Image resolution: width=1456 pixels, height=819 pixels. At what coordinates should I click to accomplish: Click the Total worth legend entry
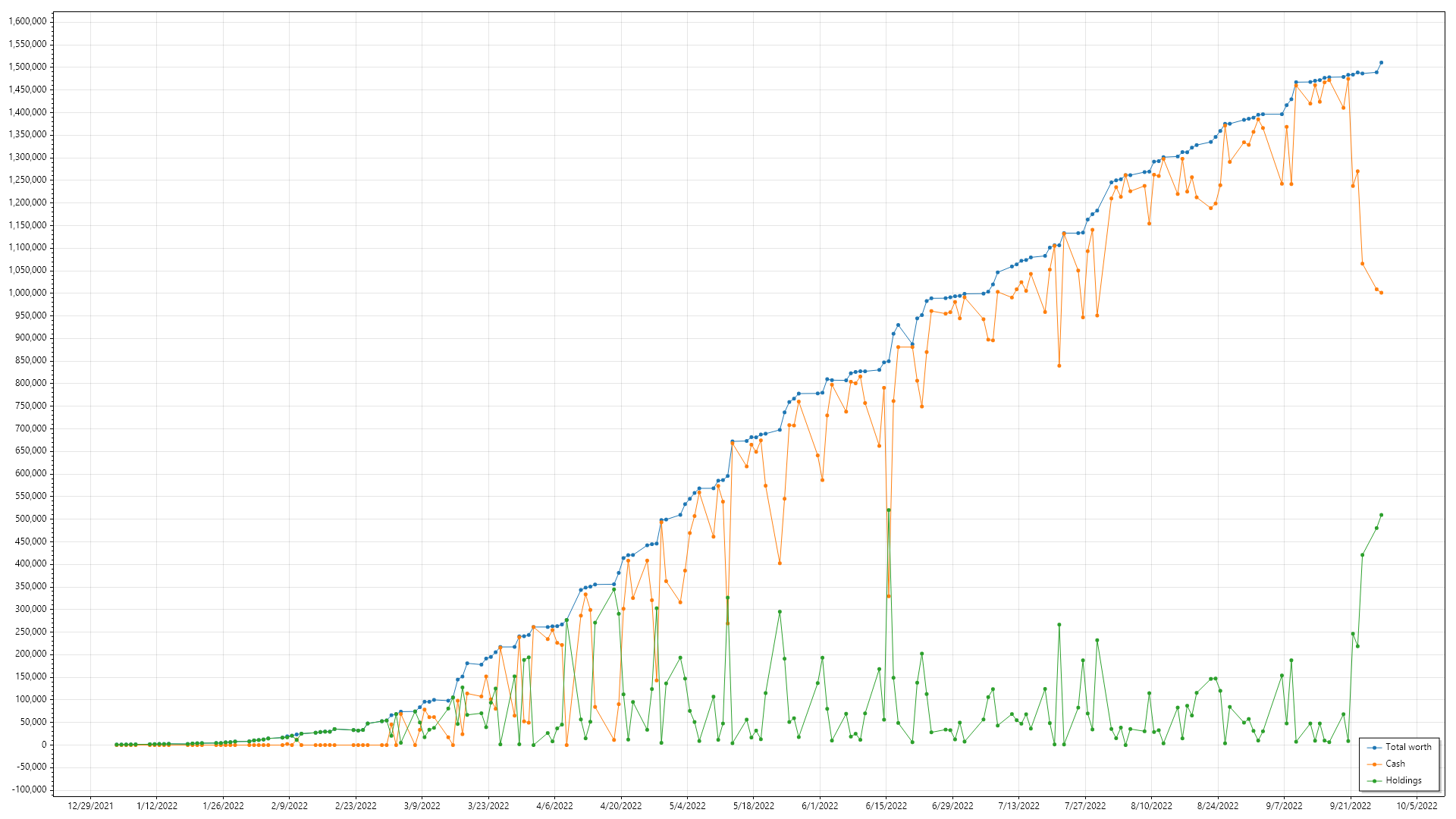[x=1399, y=747]
